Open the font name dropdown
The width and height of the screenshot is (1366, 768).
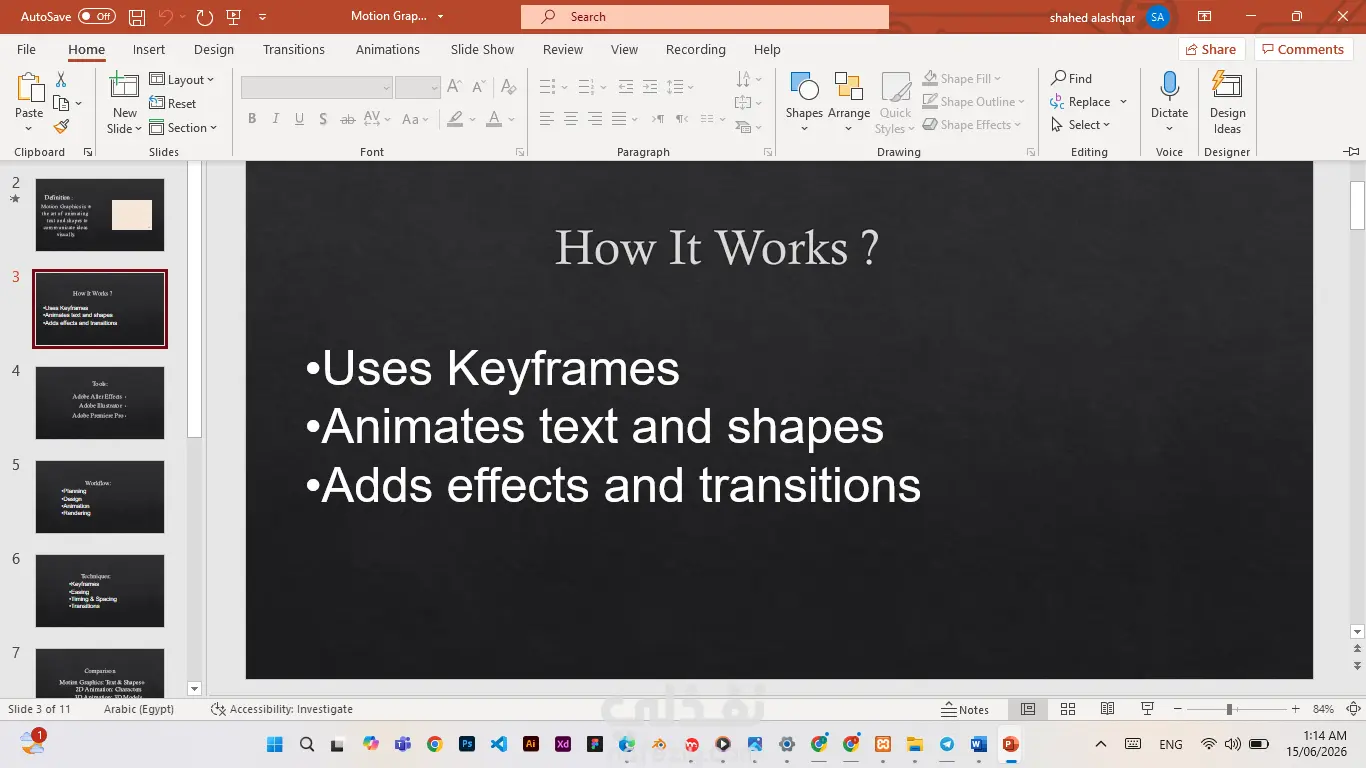[x=386, y=88]
